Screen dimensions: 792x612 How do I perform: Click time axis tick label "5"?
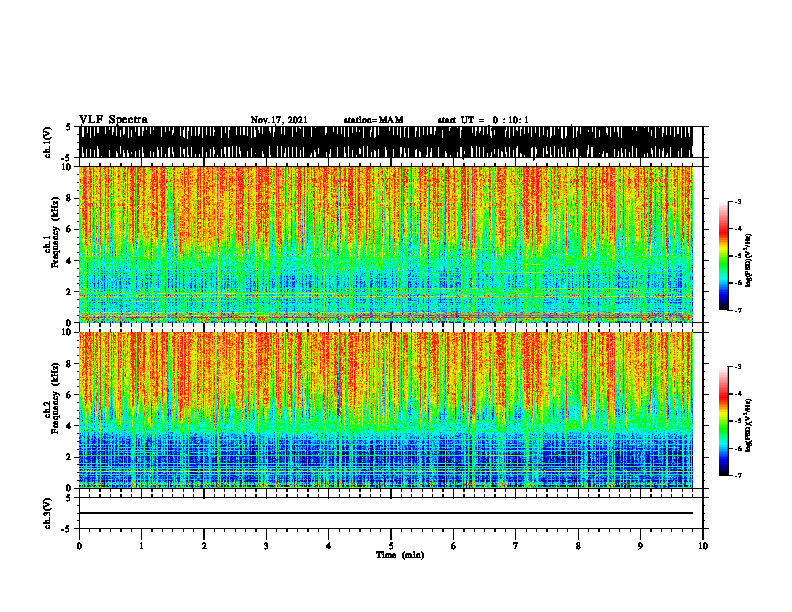click(x=391, y=546)
